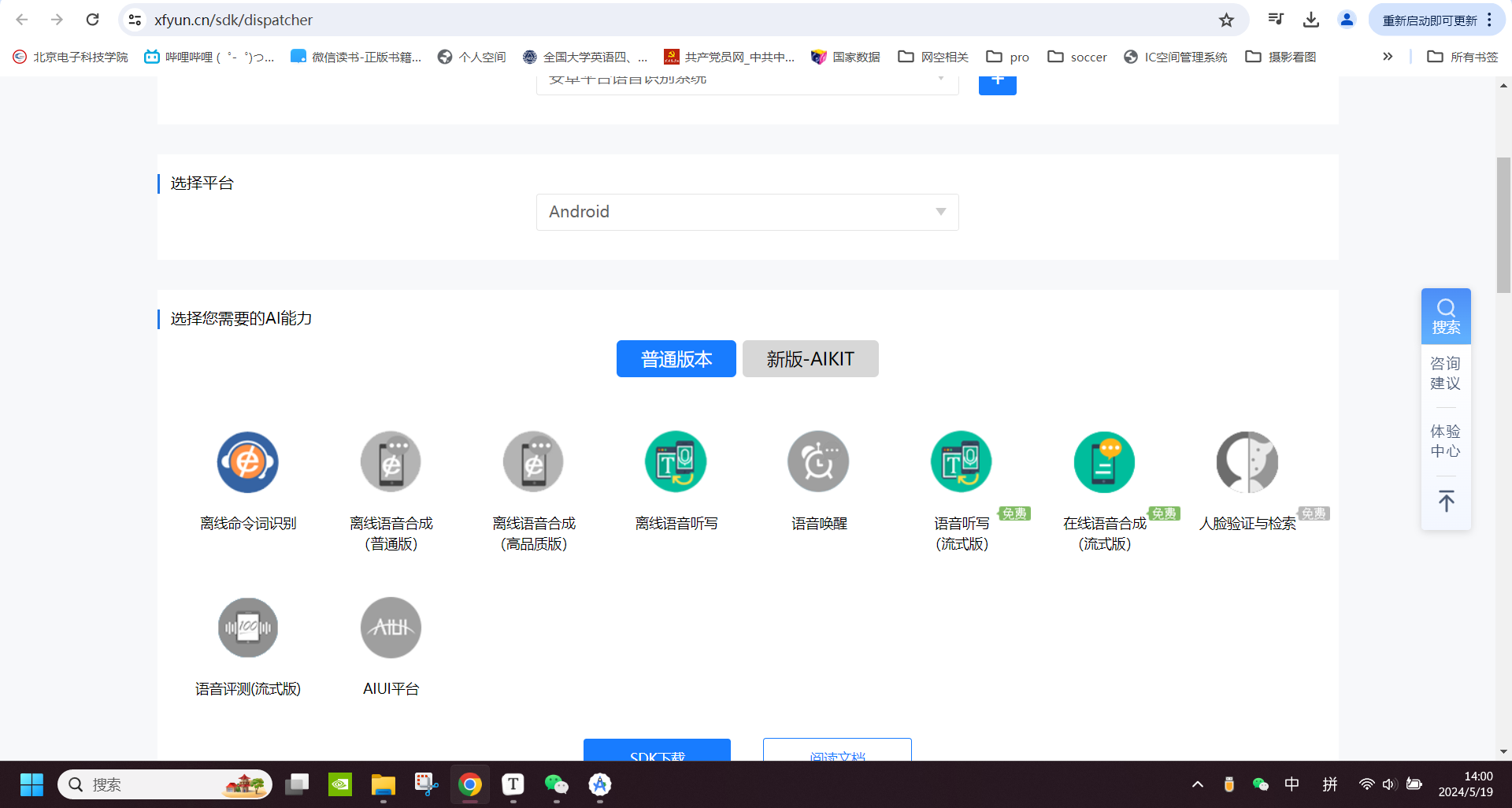Show hidden system tray icons
Screen dimensions: 1512x808
(x=1198, y=784)
